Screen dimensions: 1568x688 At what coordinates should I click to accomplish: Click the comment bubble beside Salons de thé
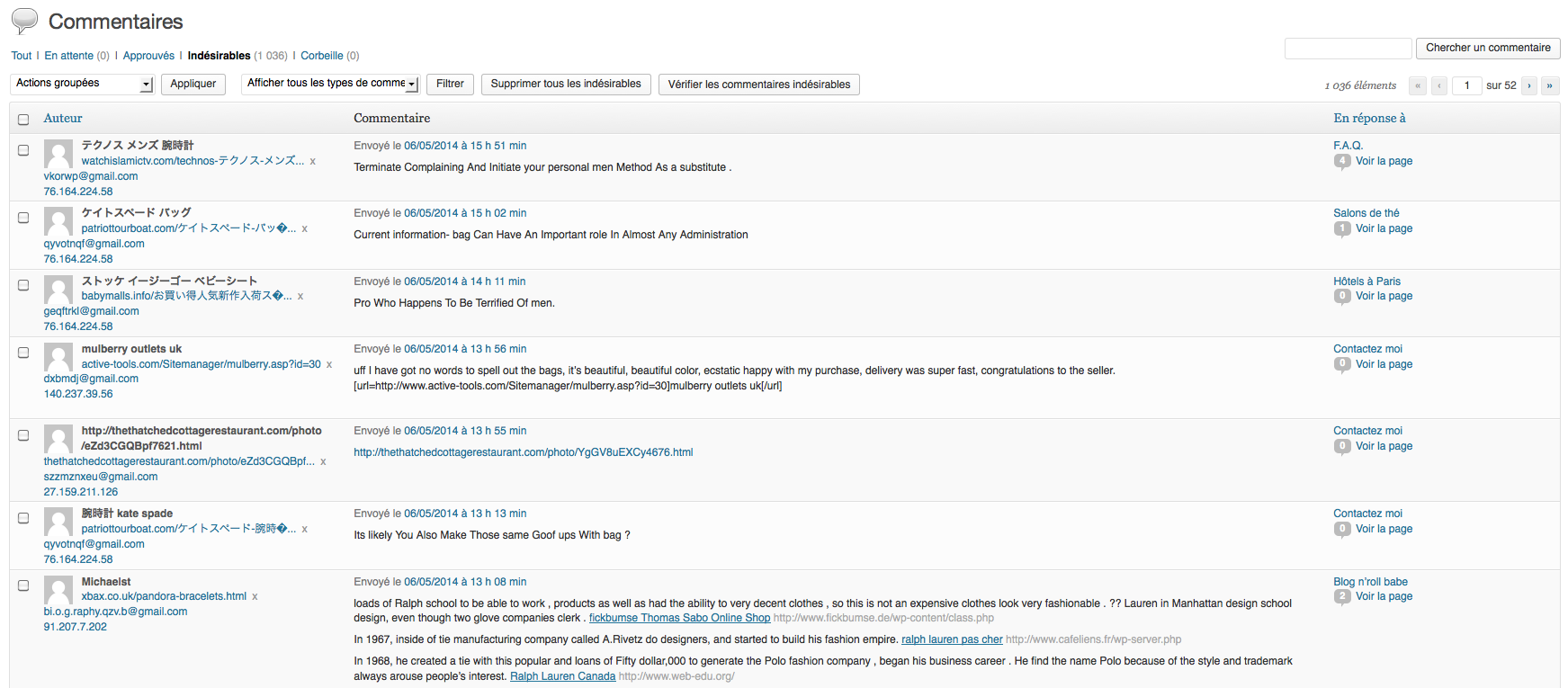1341,228
